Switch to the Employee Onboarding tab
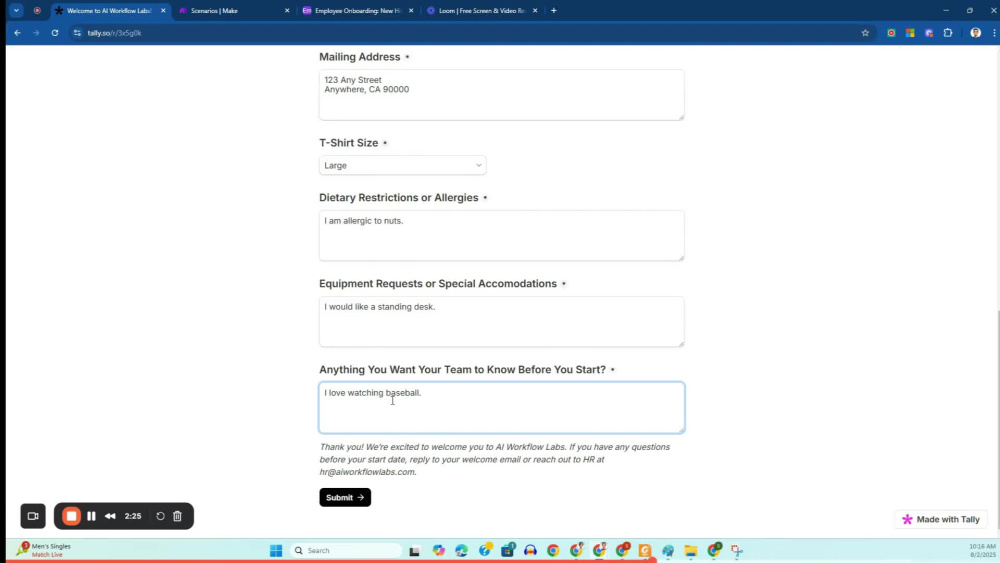The width and height of the screenshot is (1000, 563). [358, 10]
